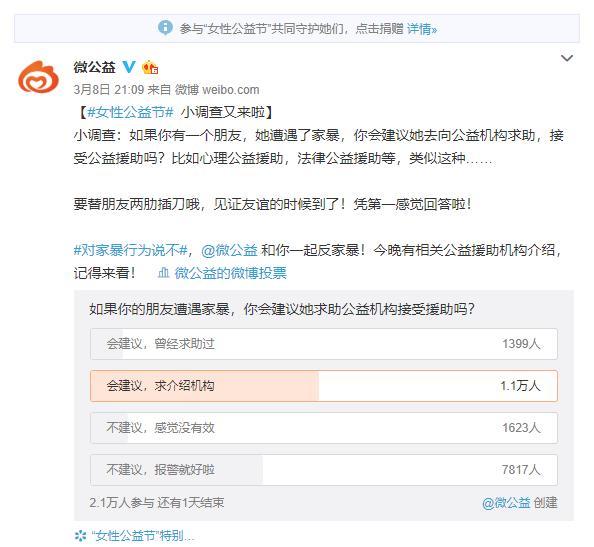Click @微公益 poll creator link
The width and height of the screenshot is (594, 547).
point(506,503)
